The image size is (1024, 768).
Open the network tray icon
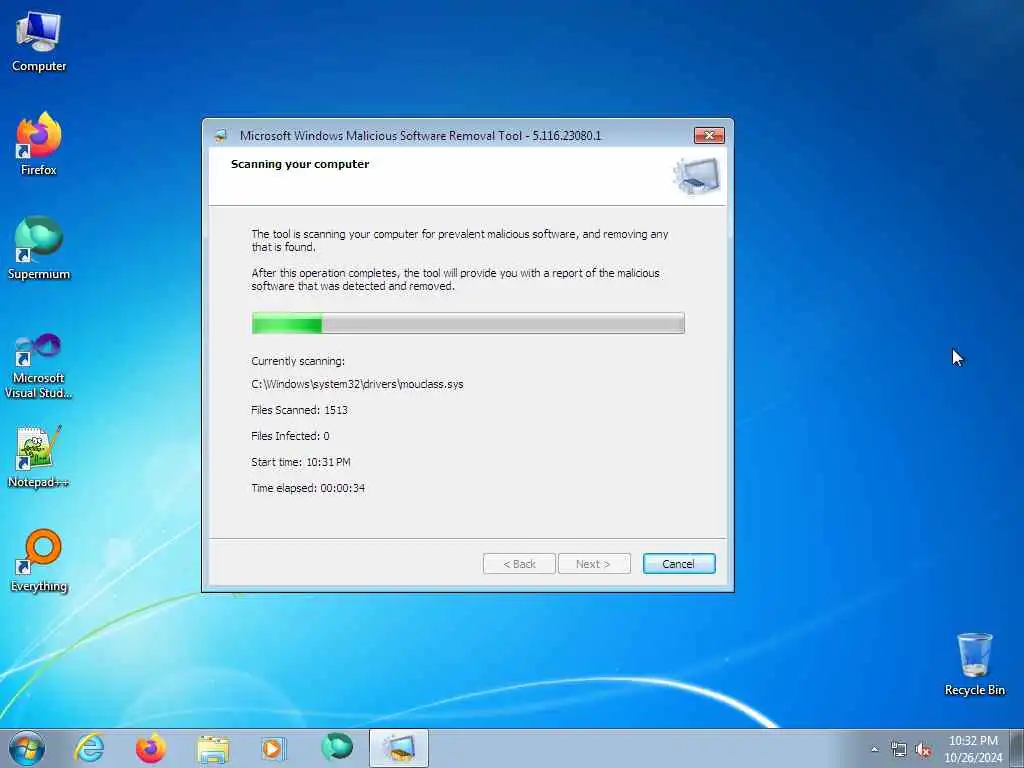click(899, 750)
